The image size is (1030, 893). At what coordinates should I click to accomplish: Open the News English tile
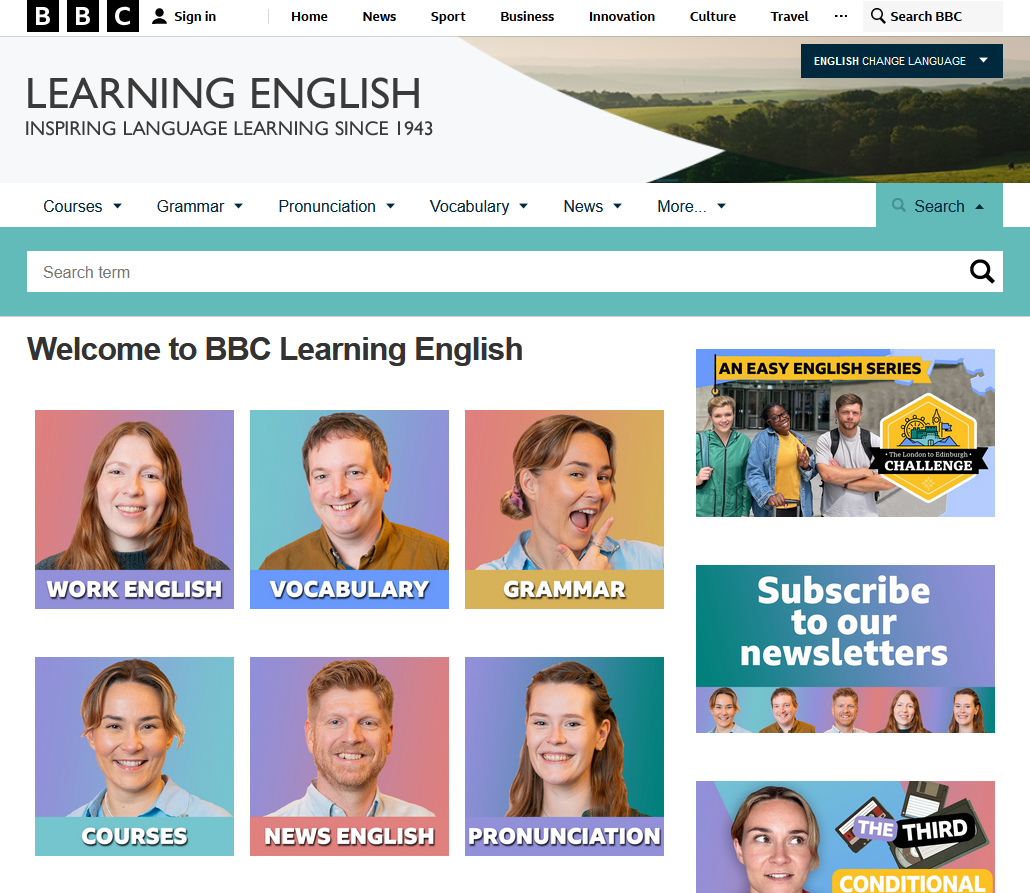(x=349, y=756)
